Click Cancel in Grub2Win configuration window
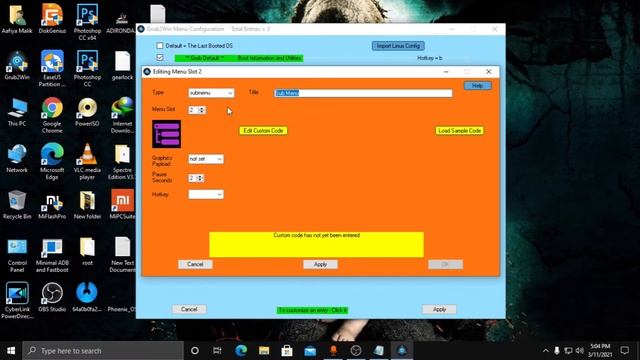Image resolution: width=640 pixels, height=360 pixels. point(189,309)
